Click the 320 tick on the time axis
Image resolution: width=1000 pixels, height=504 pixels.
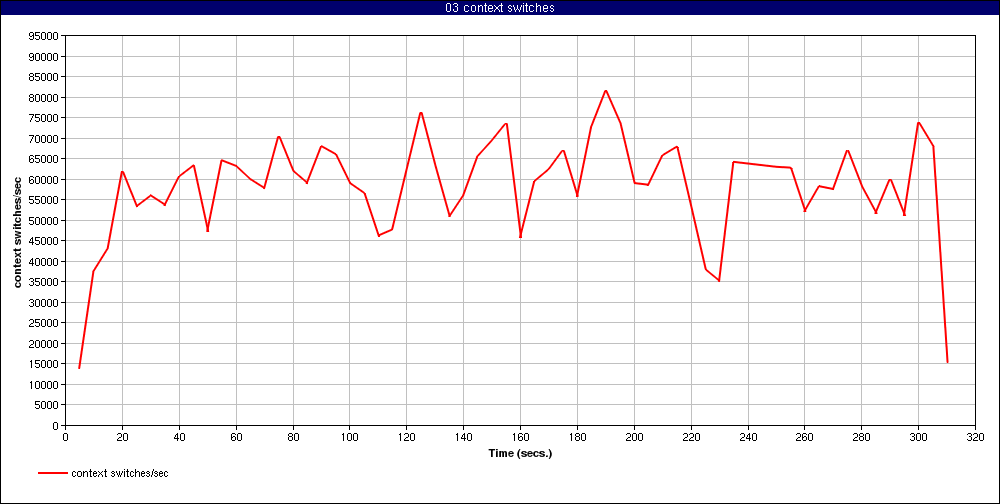pyautogui.click(x=975, y=437)
